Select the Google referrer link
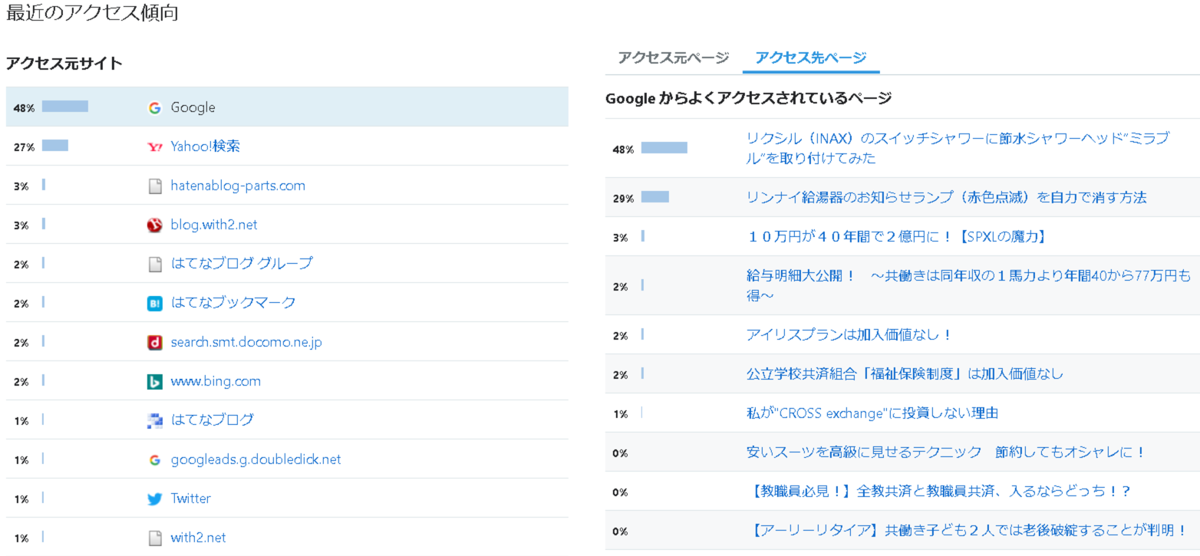 [192, 107]
